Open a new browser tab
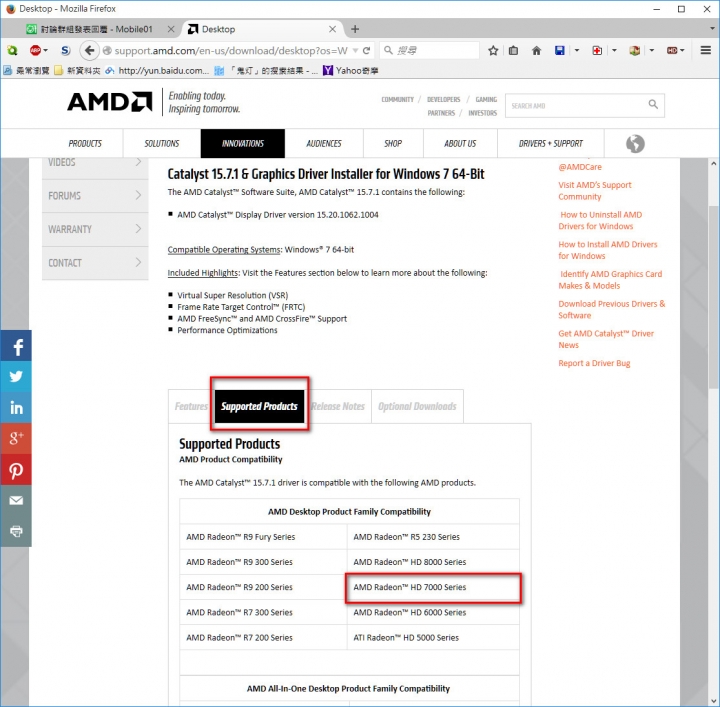 pos(355,29)
